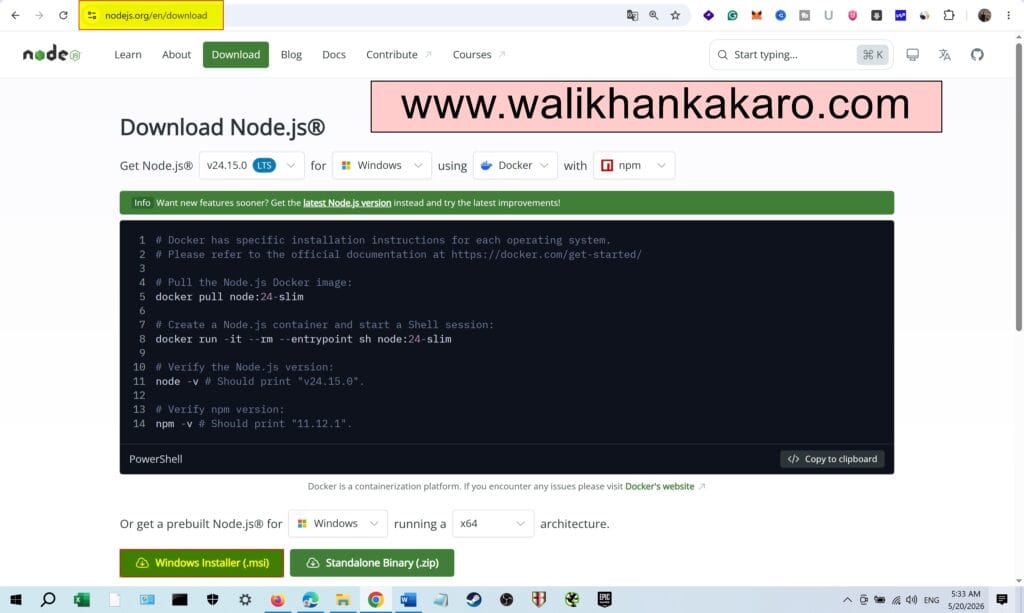
Task: Open Microsoft Edge from the taskbar
Action: click(x=310, y=599)
